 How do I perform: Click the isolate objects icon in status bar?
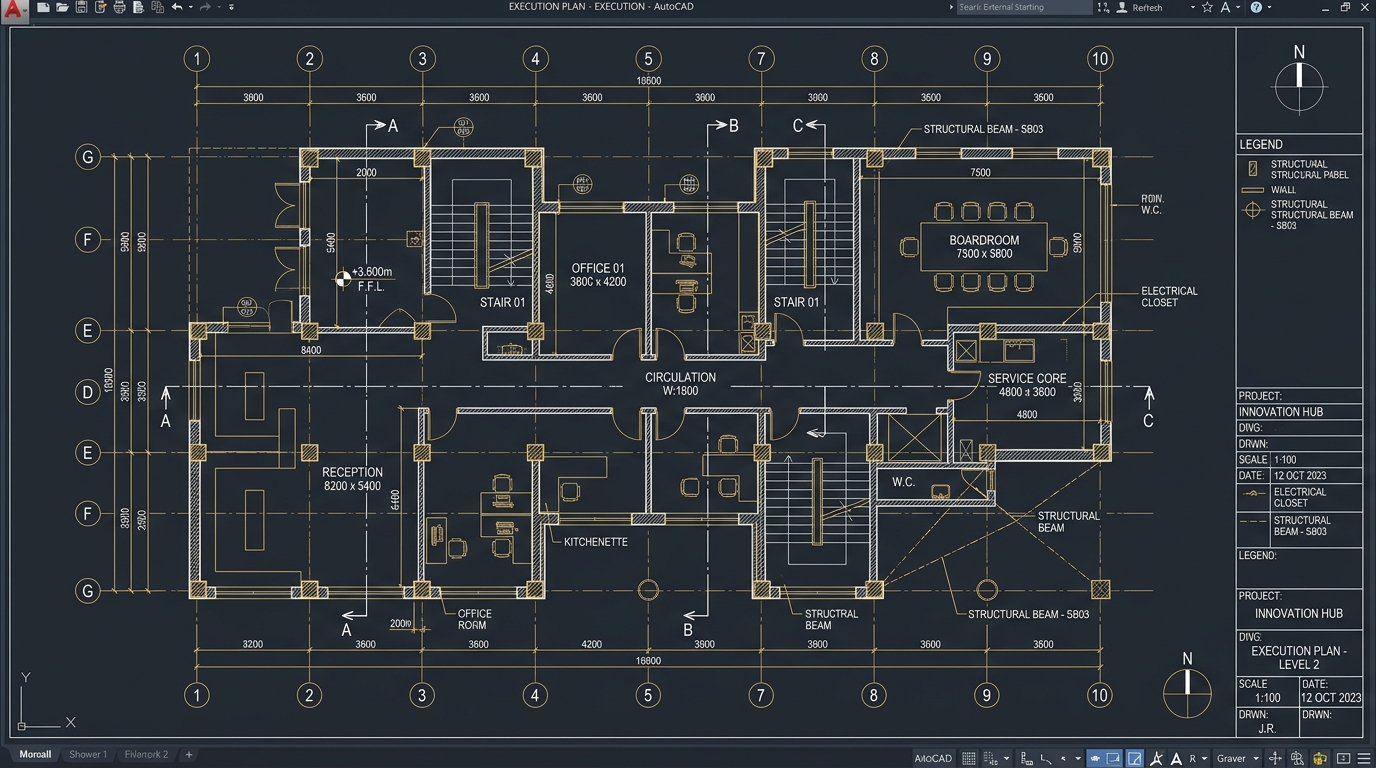pos(1297,758)
